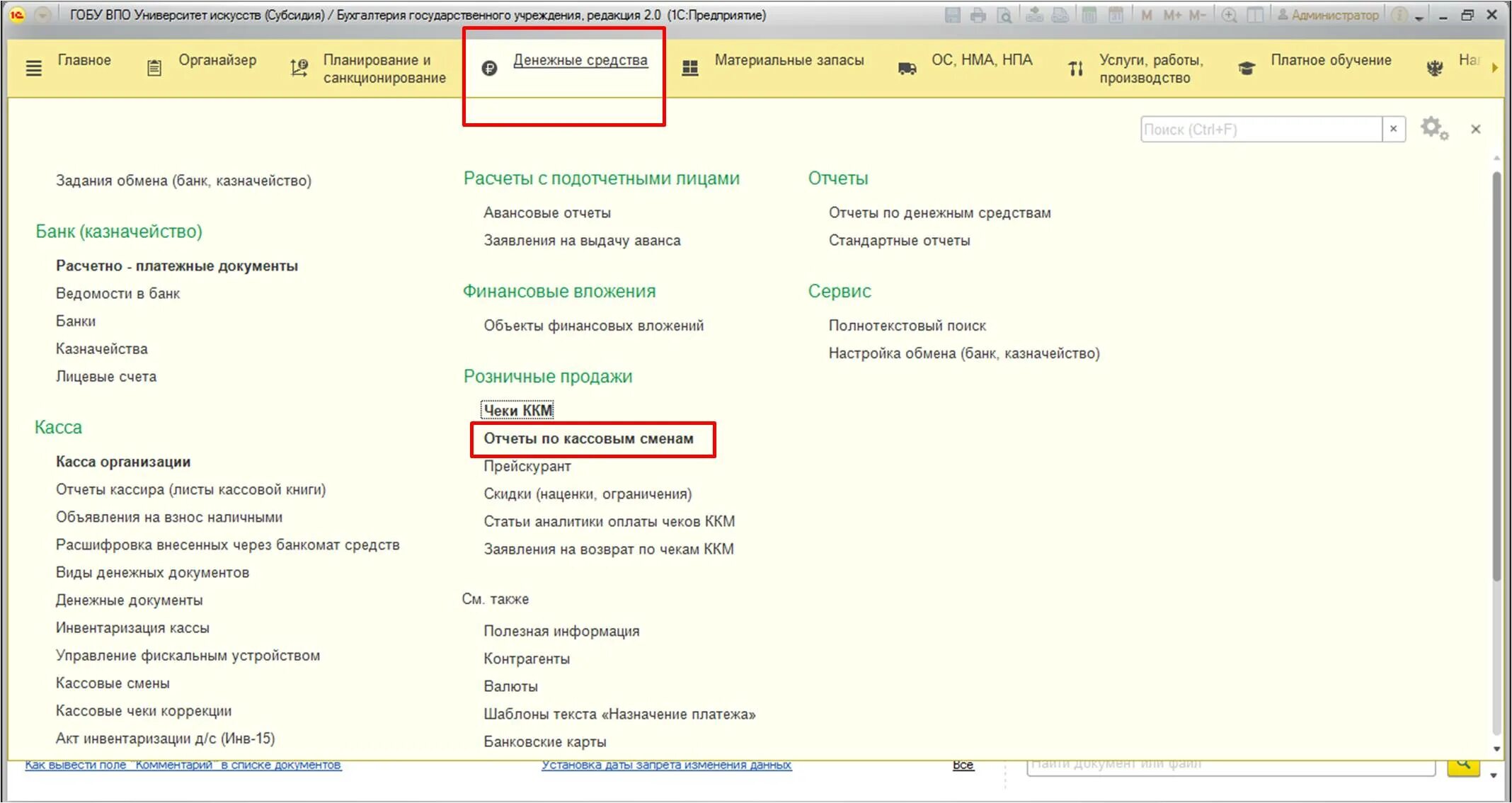
Task: Open Касса организации list
Action: [x=123, y=462]
